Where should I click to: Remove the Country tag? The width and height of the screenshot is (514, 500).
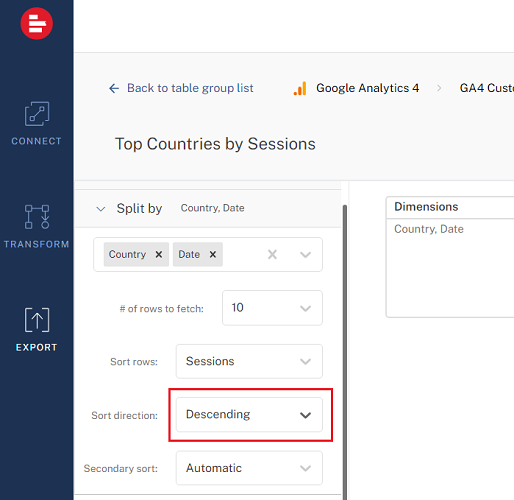(159, 254)
